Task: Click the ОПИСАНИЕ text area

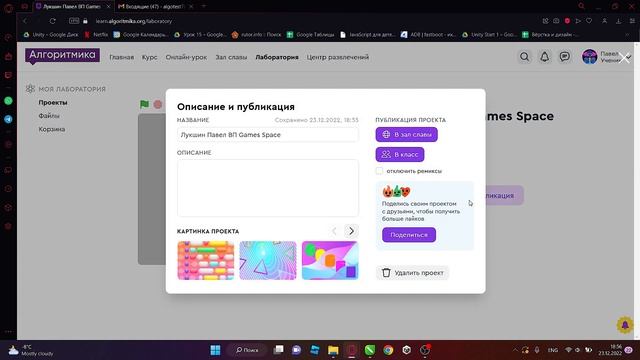Action: tap(268, 188)
